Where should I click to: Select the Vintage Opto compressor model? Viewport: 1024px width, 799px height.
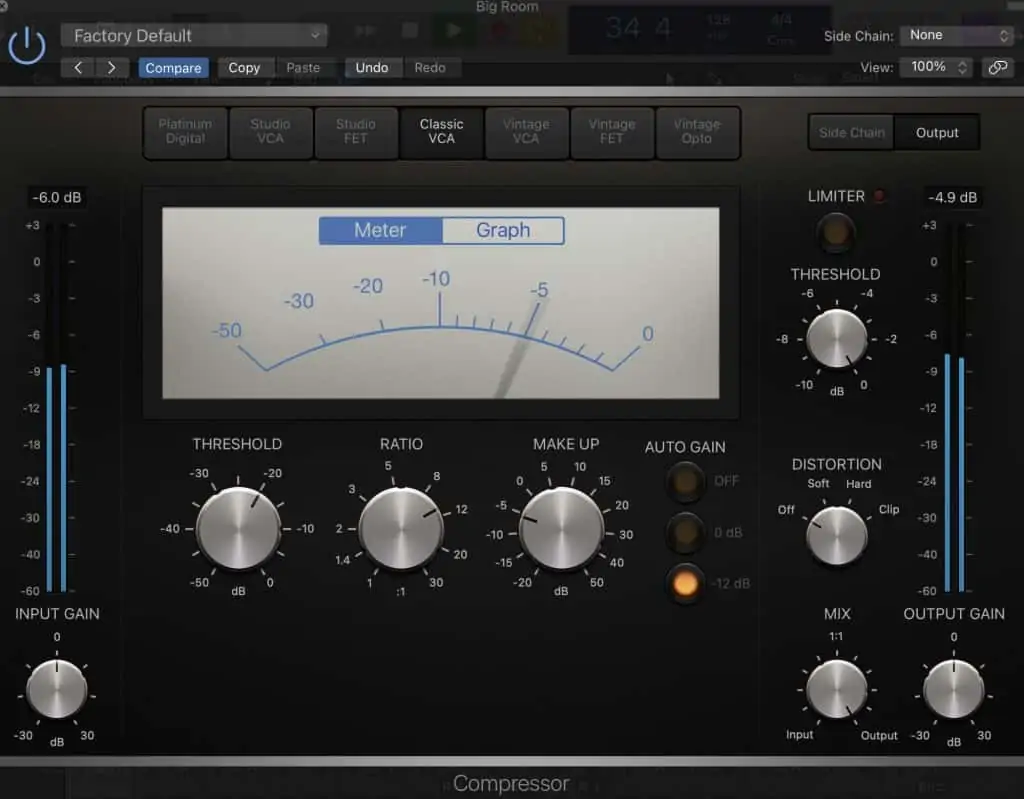697,132
